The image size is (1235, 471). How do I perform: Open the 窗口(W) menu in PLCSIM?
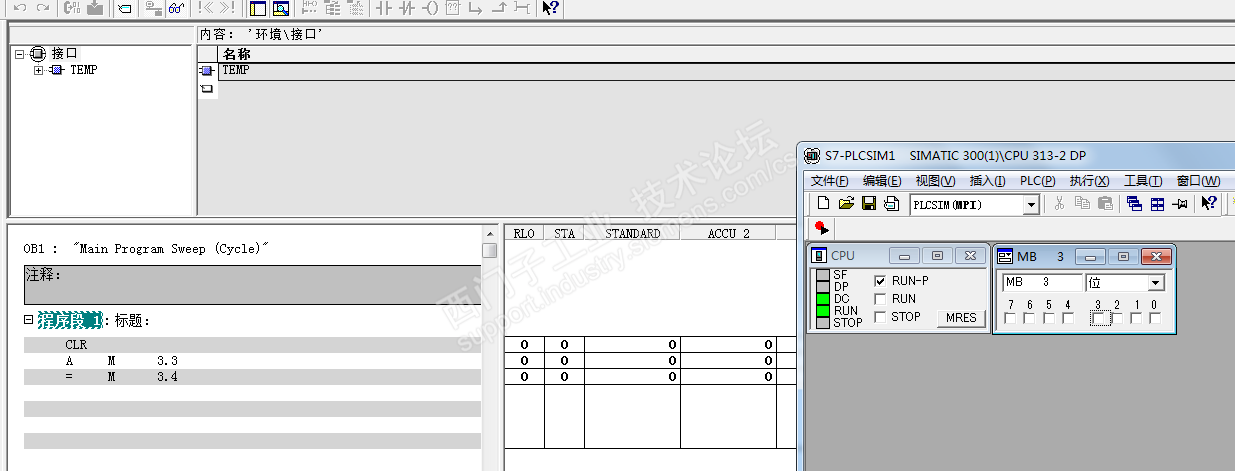click(x=1198, y=181)
